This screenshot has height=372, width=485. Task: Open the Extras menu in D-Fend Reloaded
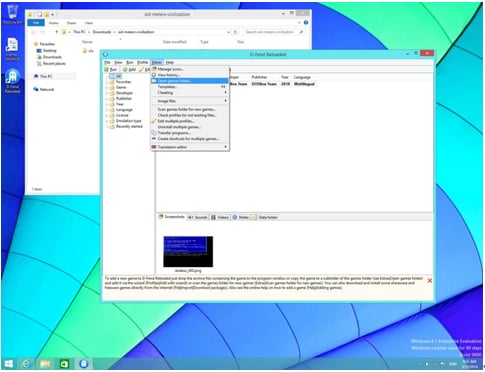click(157, 62)
